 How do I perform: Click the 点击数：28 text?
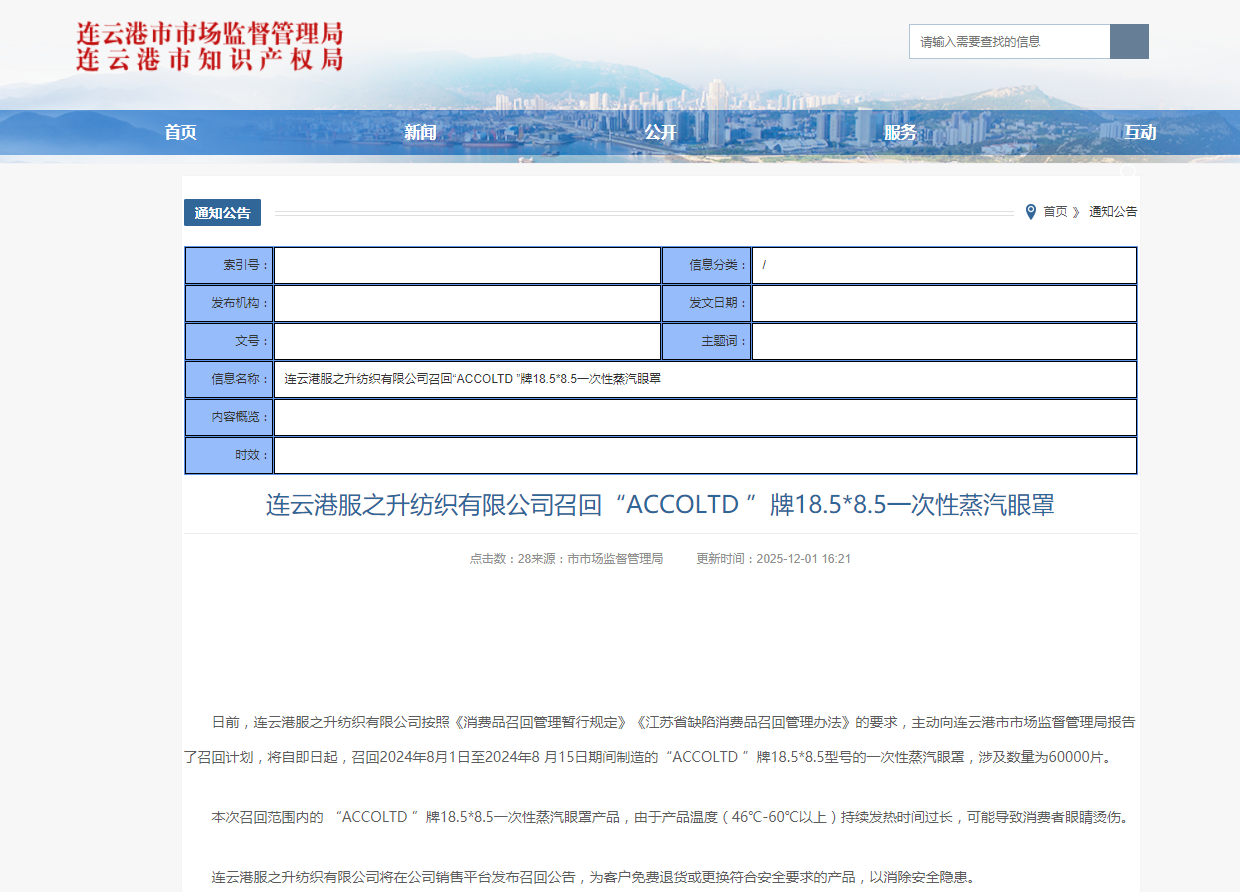click(500, 559)
